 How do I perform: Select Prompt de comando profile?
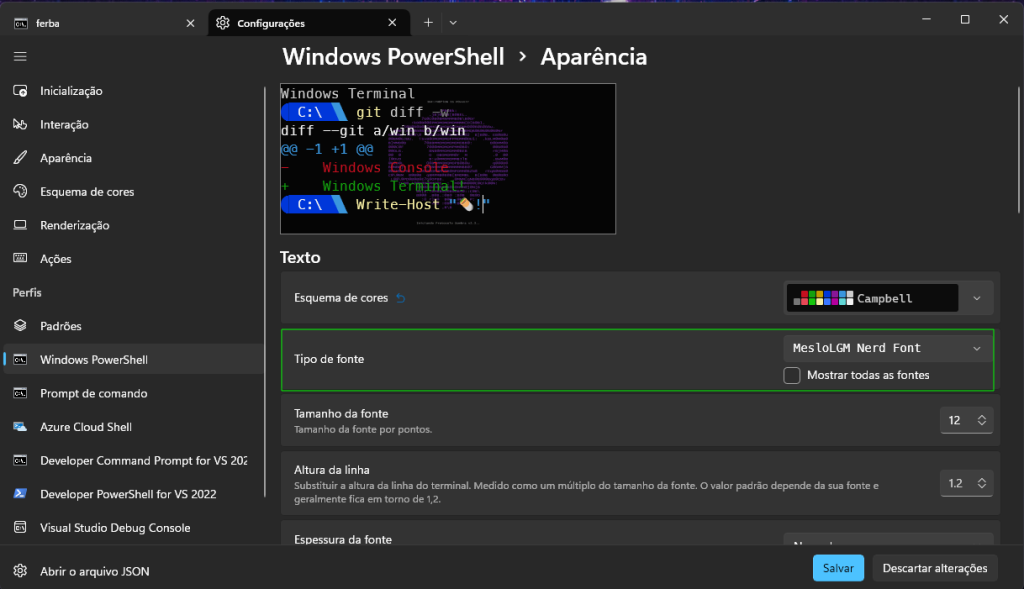(93, 393)
